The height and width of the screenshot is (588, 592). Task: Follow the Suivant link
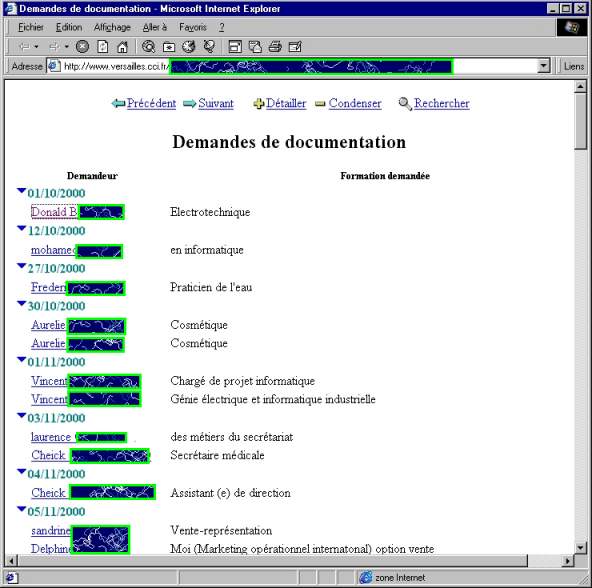[216, 103]
